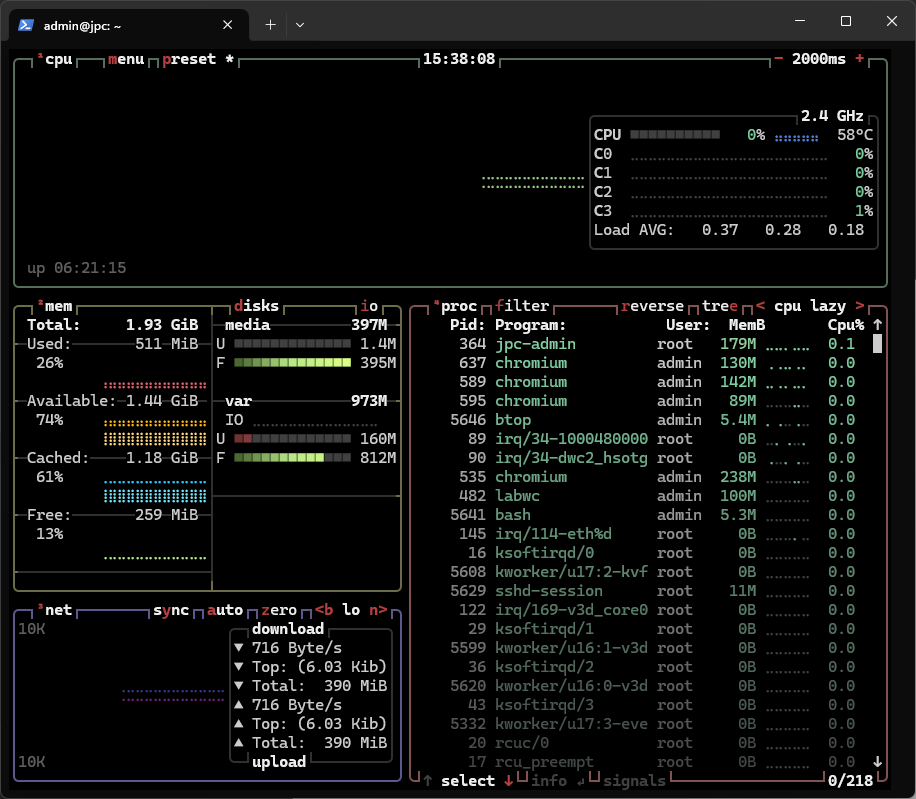916x799 pixels.
Task: Click the PowerShell icon in the terminal tab
Action: tap(26, 24)
